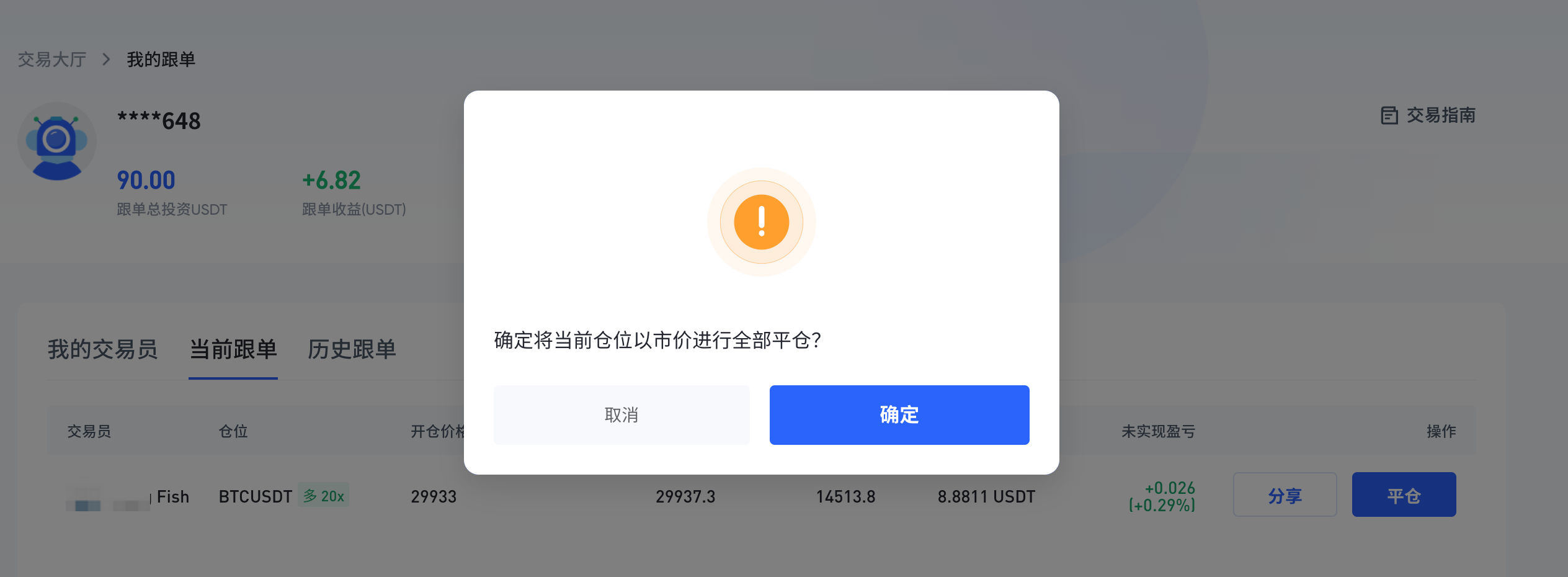Select the 当前跟单 tab
The height and width of the screenshot is (577, 1568).
click(x=233, y=349)
